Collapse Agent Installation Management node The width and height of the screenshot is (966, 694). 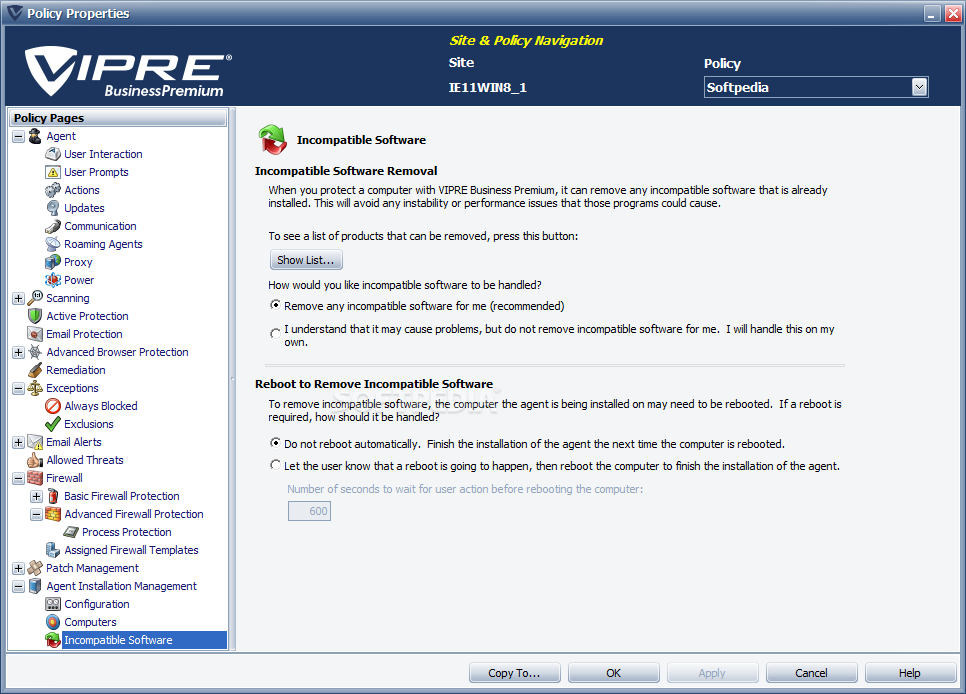(x=18, y=586)
